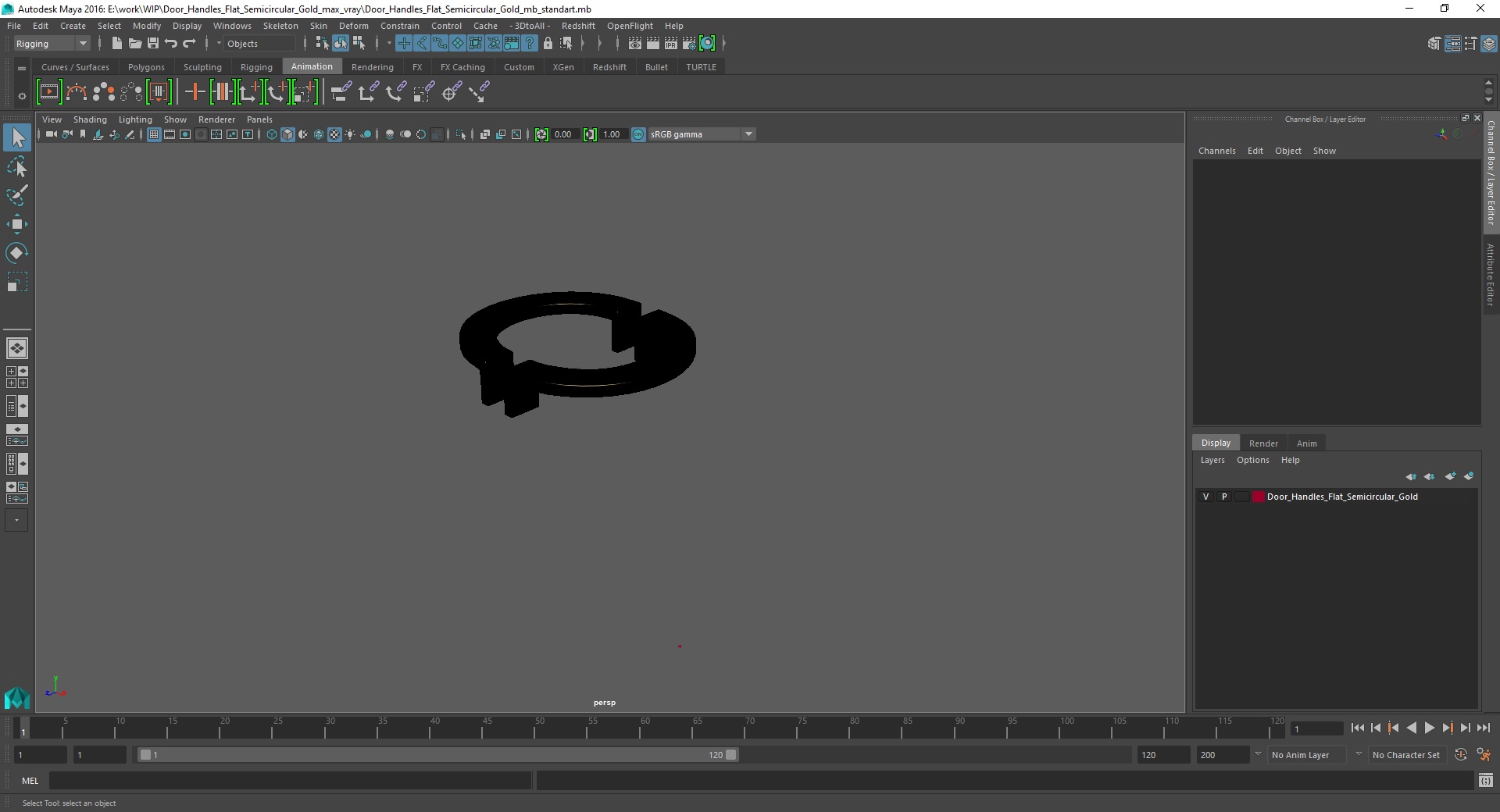Viewport: 1500px width, 812px height.
Task: Undo the last action
Action: click(x=171, y=44)
